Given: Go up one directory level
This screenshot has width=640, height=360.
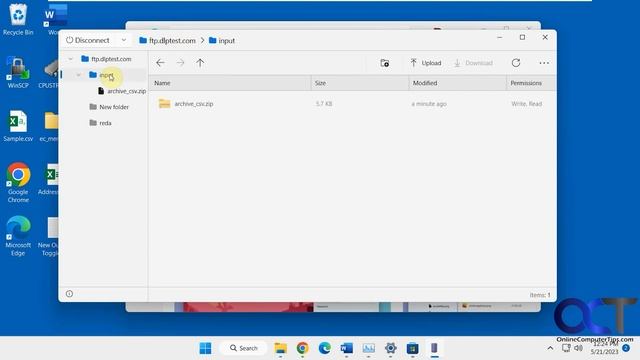Looking at the screenshot, I should tap(200, 63).
